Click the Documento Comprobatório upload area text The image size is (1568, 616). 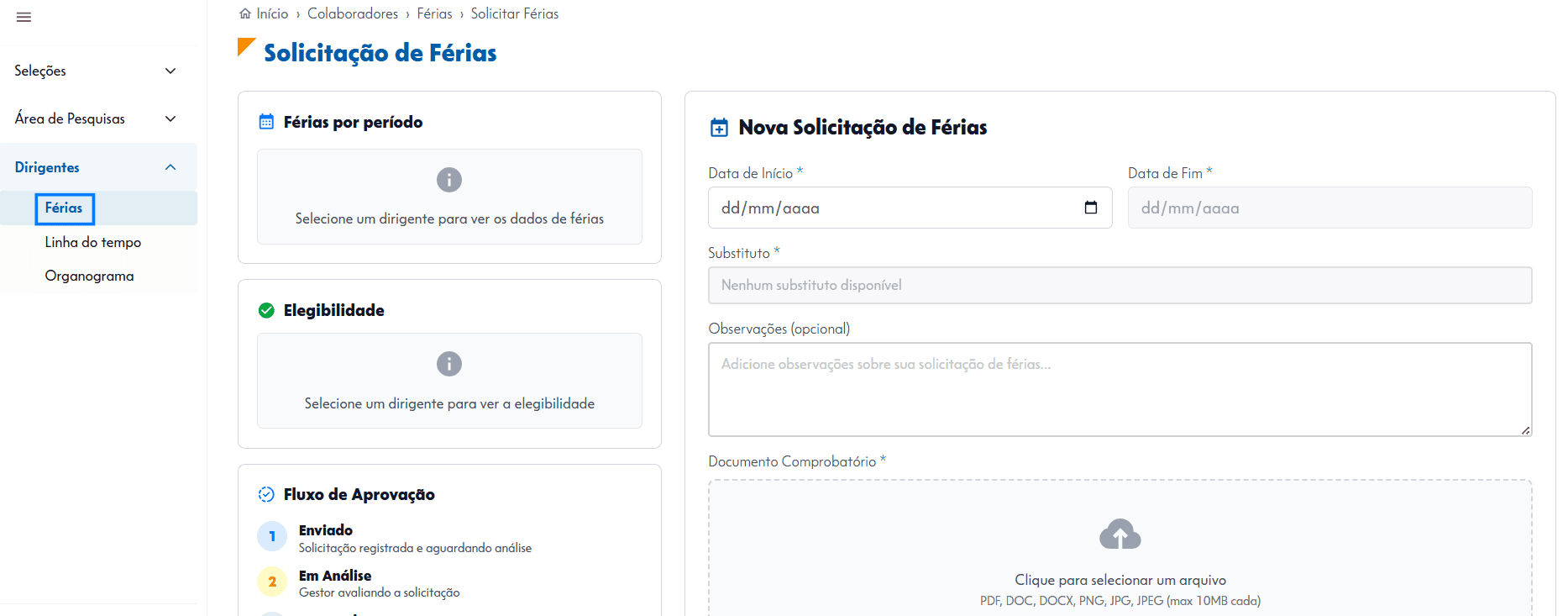click(x=1120, y=580)
